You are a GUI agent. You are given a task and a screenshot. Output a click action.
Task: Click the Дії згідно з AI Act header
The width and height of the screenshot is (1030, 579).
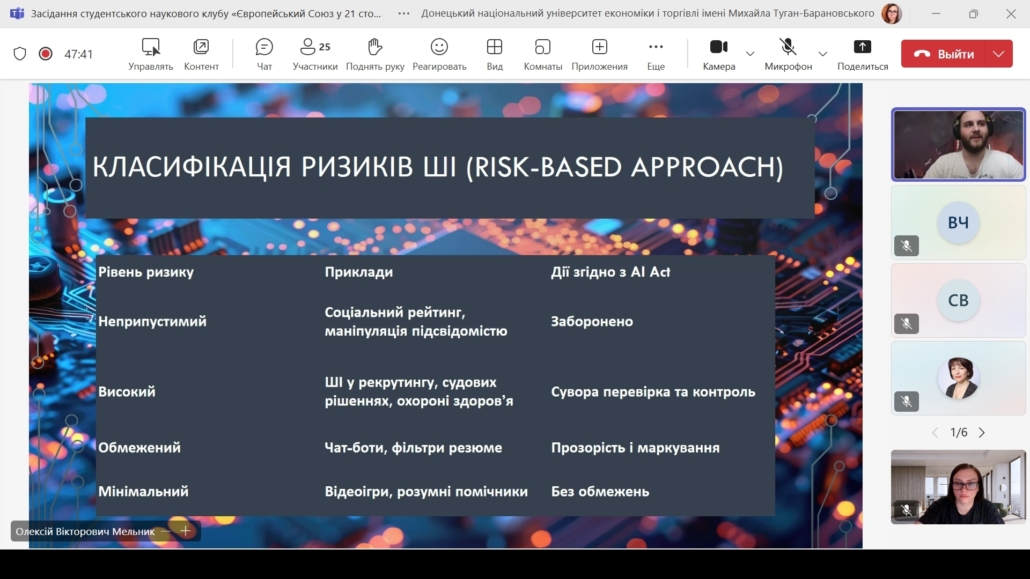tap(610, 272)
